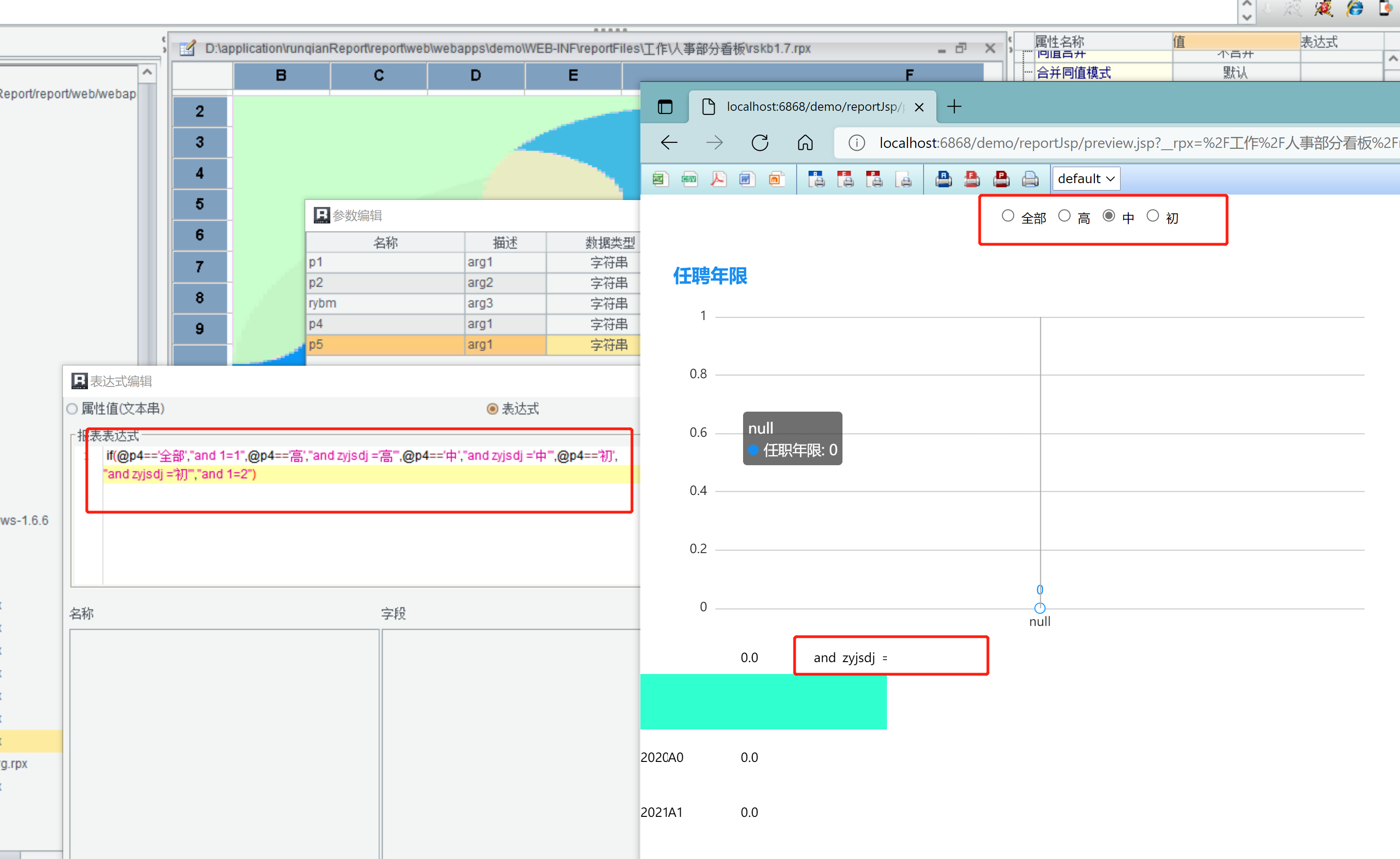Export the report as PDF
Image resolution: width=1400 pixels, height=859 pixels.
pos(718,179)
